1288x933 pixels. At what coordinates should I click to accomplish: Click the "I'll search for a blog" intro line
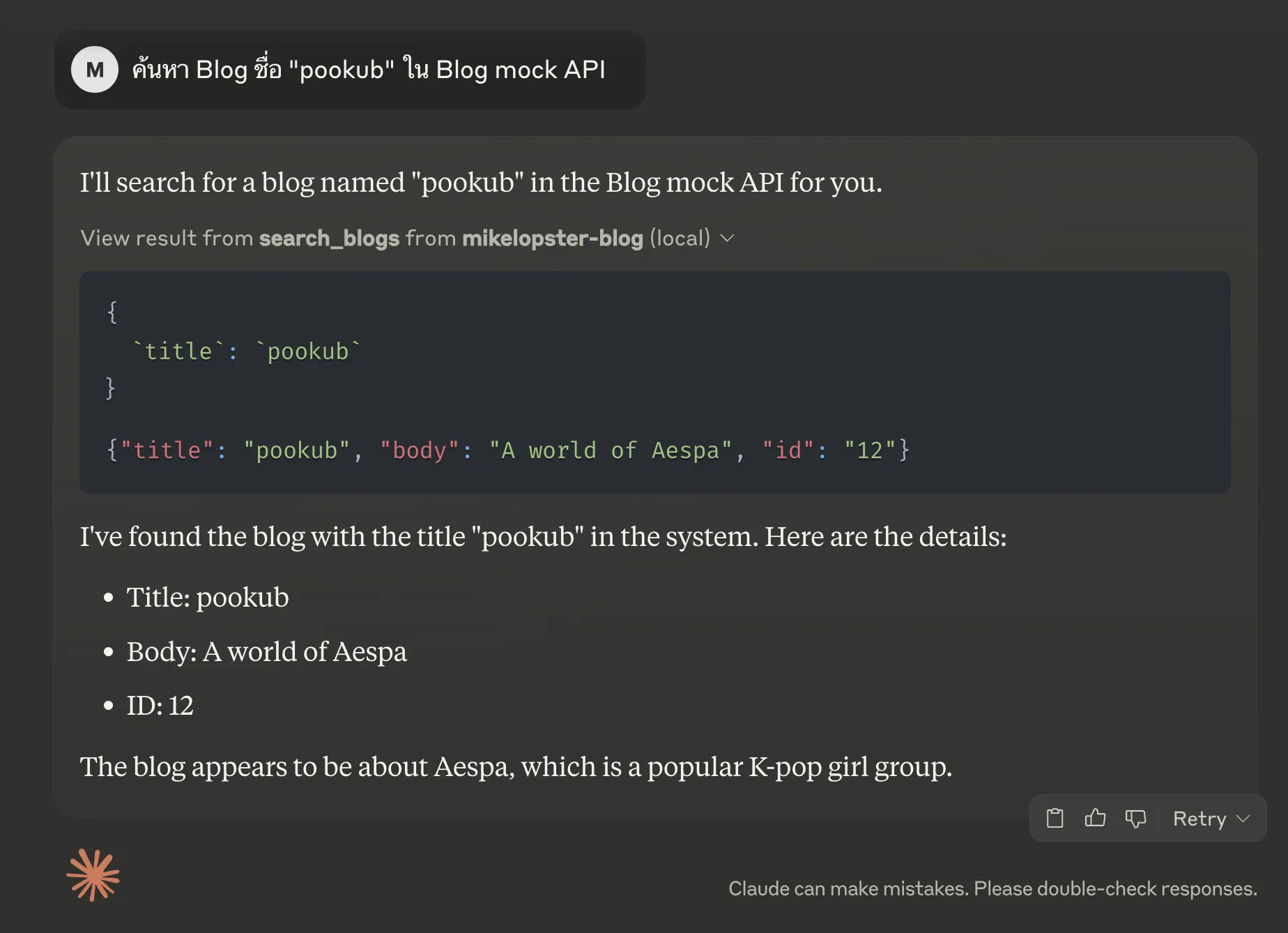(481, 182)
